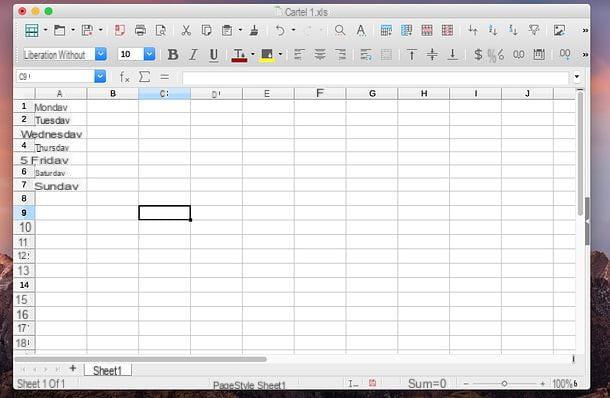Select cell containing Wednesday
The width and height of the screenshot is (610, 398).
61,133
